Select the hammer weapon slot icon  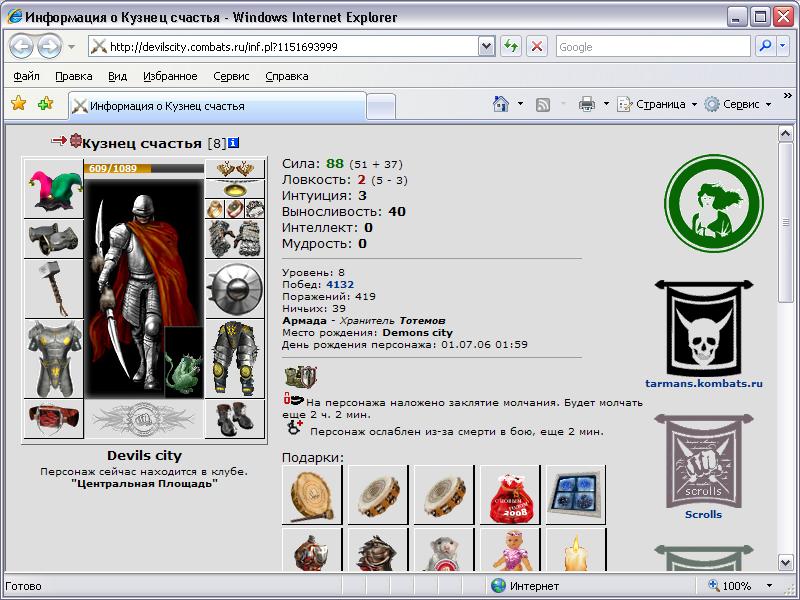pyautogui.click(x=54, y=289)
